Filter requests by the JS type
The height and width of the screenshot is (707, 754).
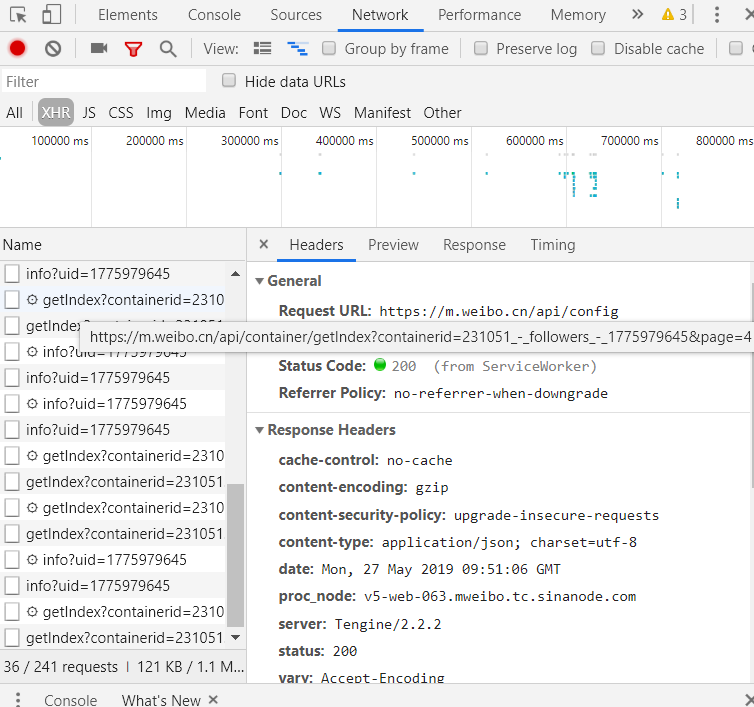point(89,113)
